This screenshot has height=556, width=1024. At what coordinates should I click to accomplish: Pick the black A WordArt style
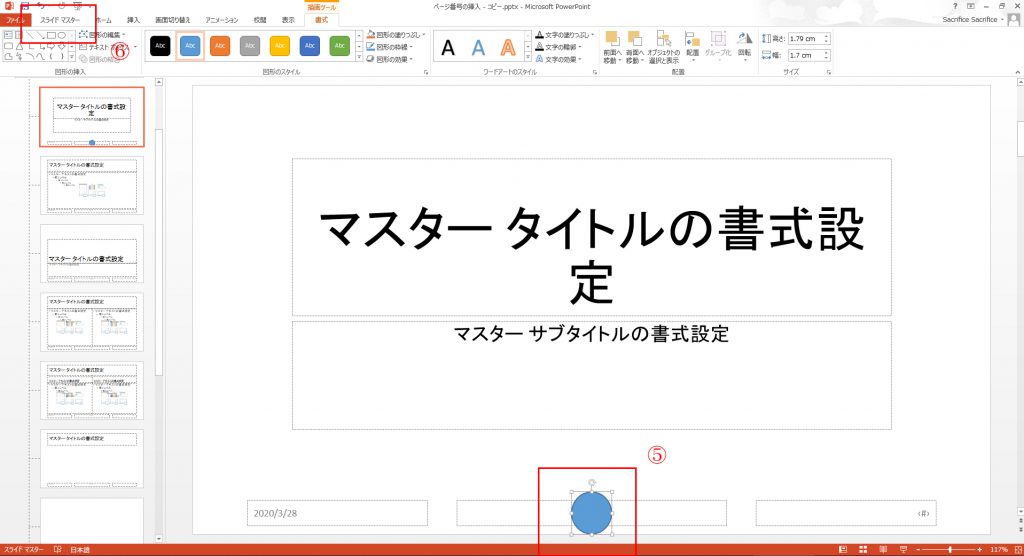pyautogui.click(x=448, y=48)
